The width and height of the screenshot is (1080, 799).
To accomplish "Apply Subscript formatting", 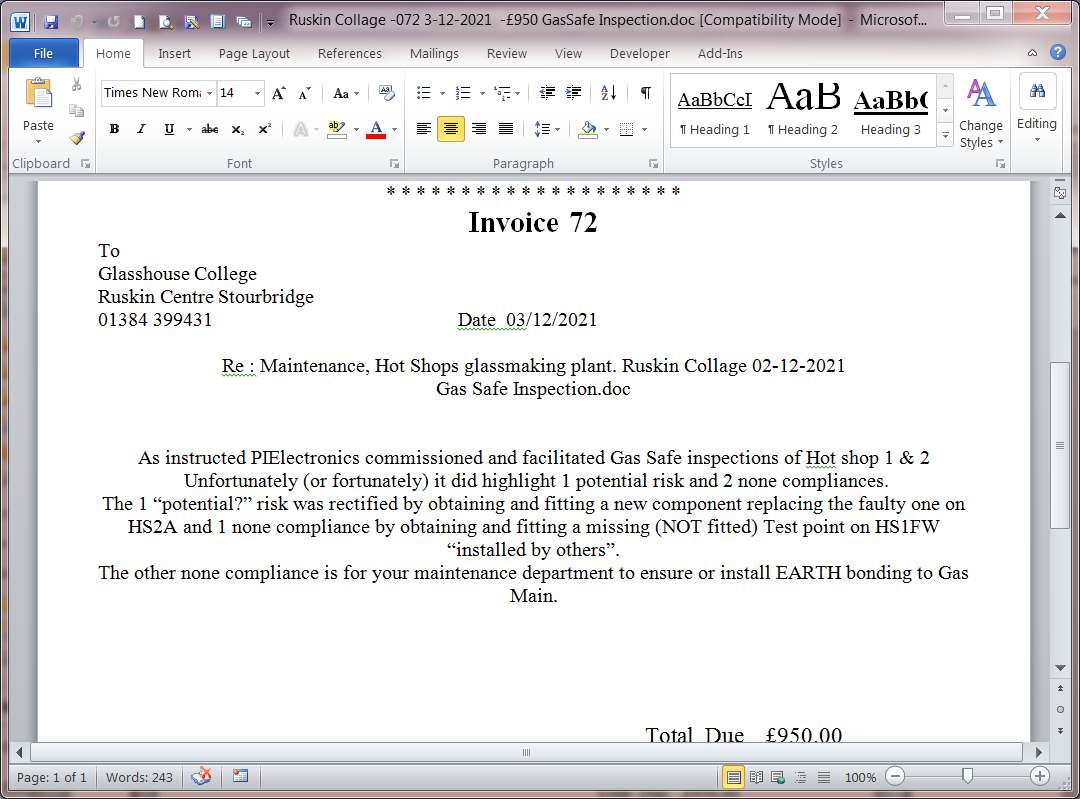I will click(x=238, y=129).
